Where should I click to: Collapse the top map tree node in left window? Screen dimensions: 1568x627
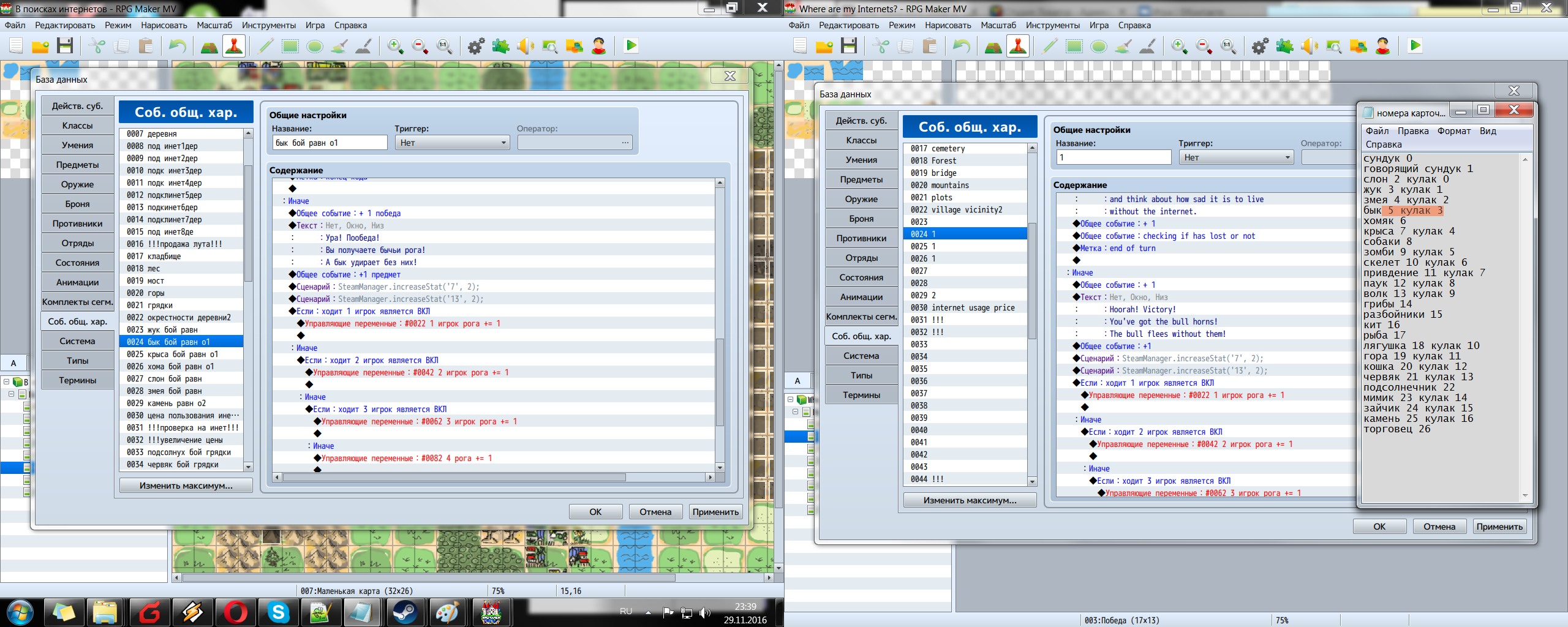pos(7,381)
